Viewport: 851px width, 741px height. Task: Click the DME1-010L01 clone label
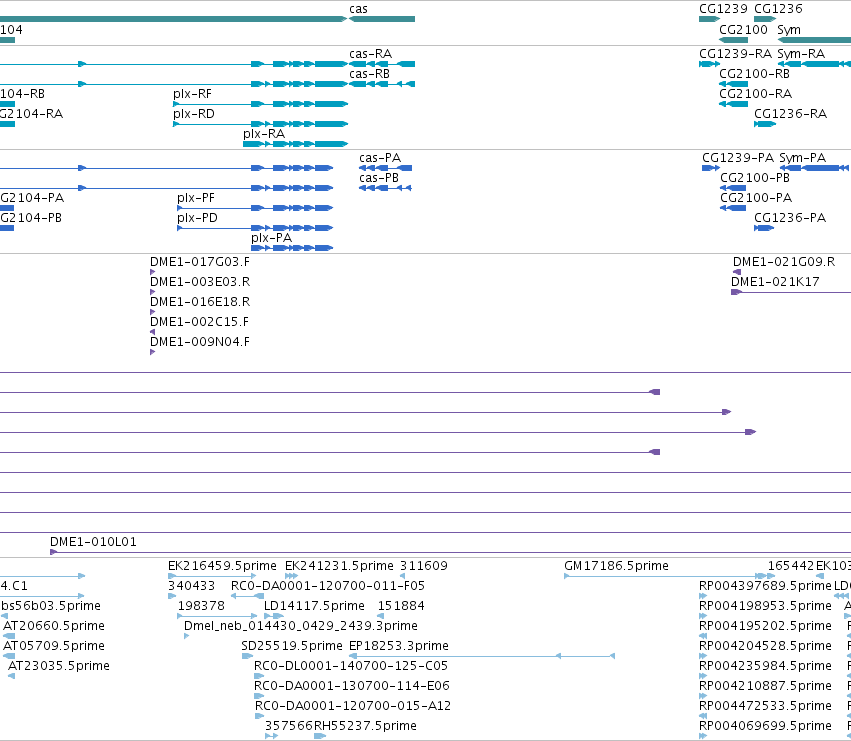coord(93,542)
